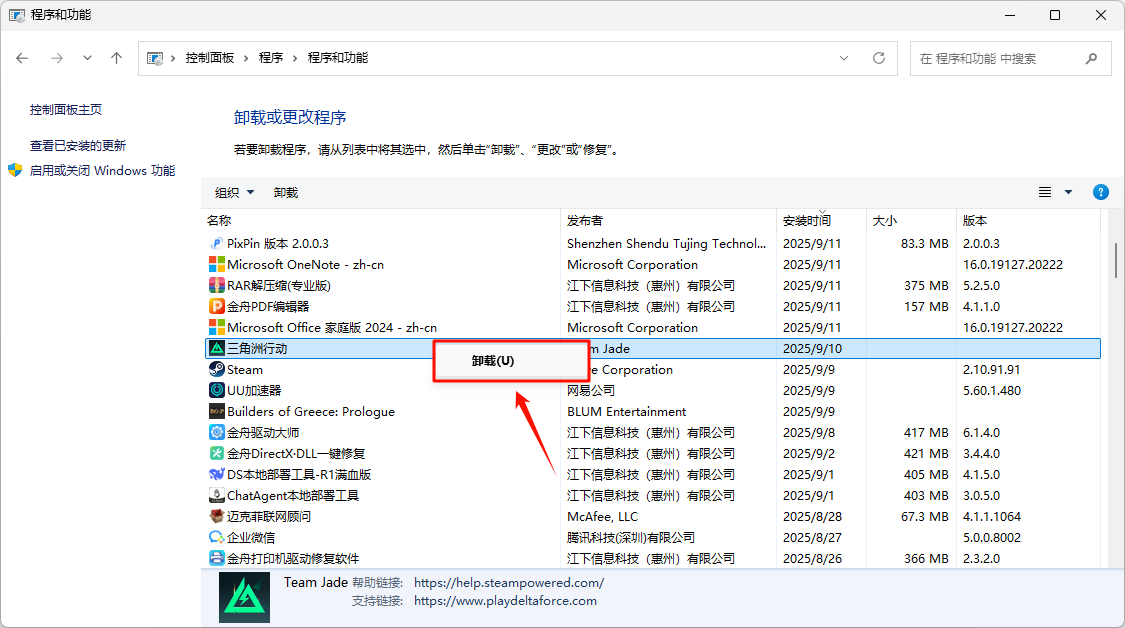
Task: Click the 迈克菲联网顾问 icon
Action: [x=216, y=516]
